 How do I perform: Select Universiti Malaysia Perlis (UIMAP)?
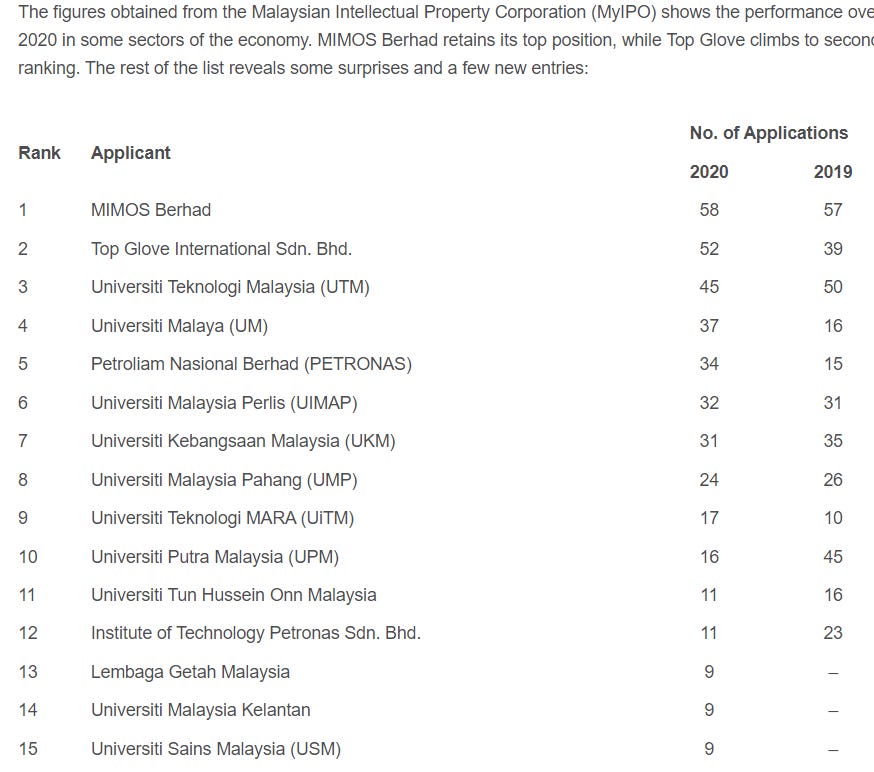click(x=224, y=403)
